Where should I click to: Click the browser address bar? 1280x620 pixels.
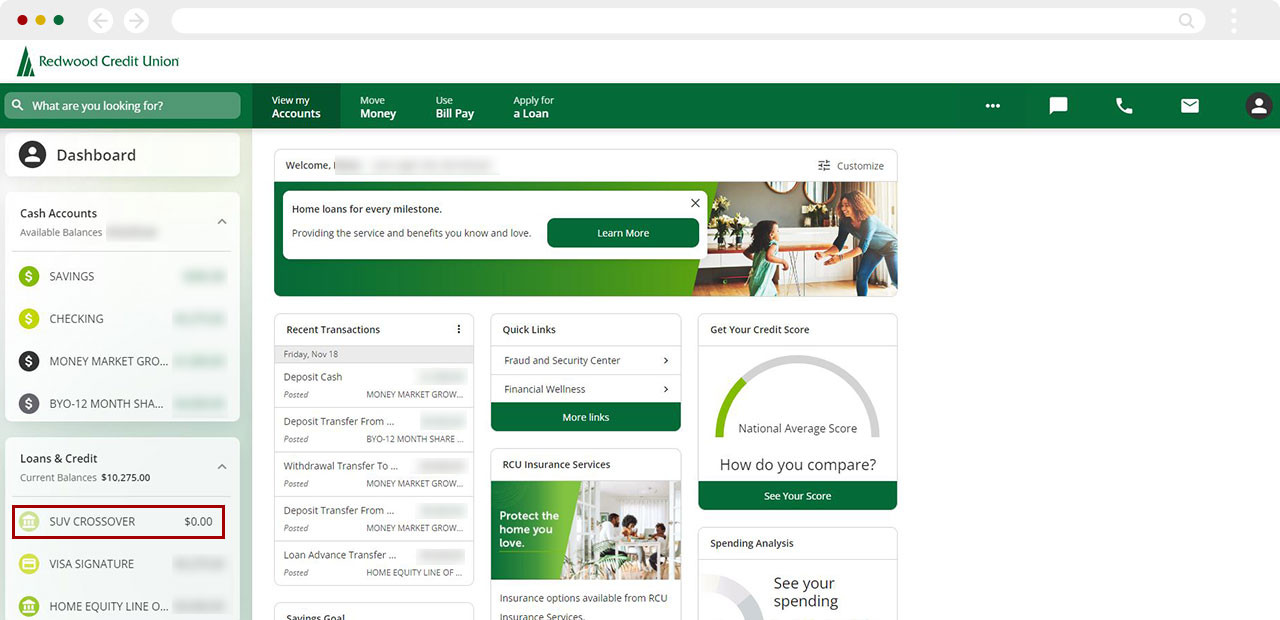pyautogui.click(x=688, y=20)
